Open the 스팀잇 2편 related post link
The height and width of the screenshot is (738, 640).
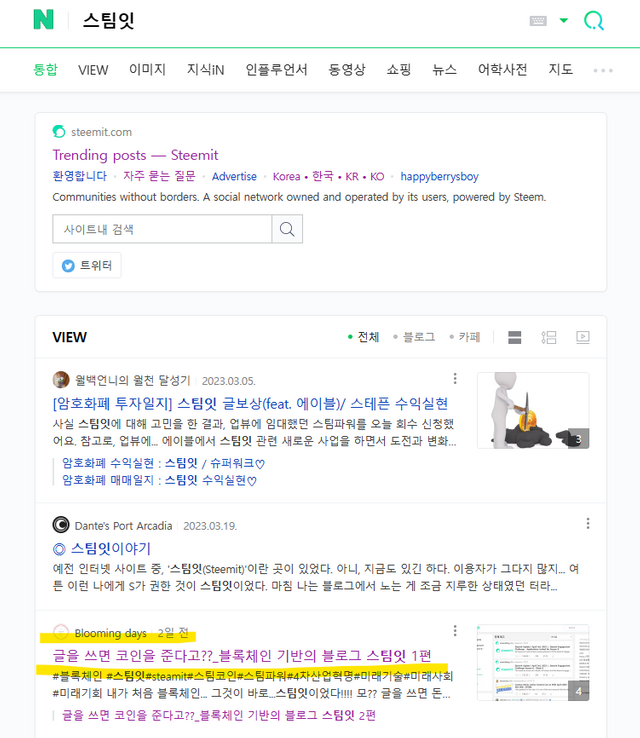[x=219, y=715]
